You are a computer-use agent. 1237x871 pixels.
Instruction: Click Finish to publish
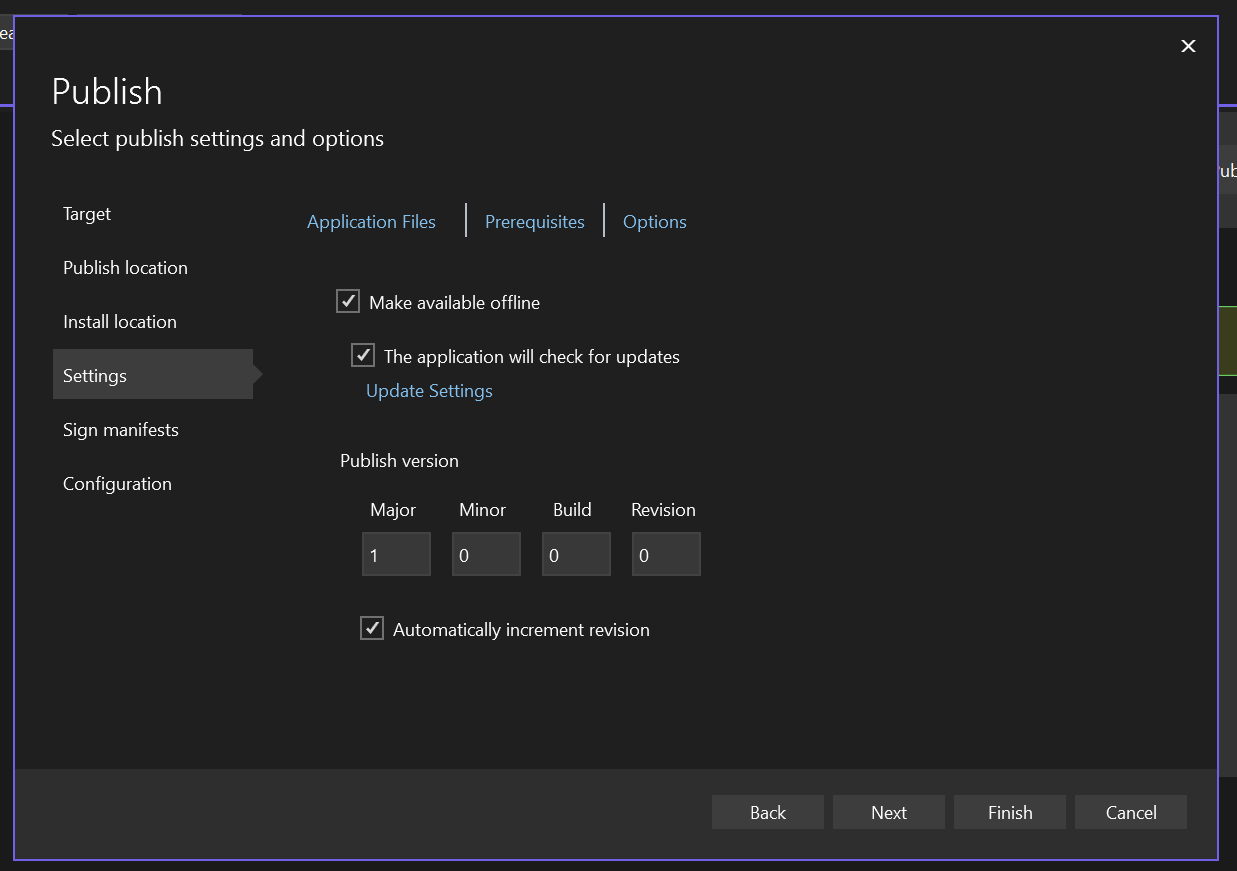(x=1009, y=812)
